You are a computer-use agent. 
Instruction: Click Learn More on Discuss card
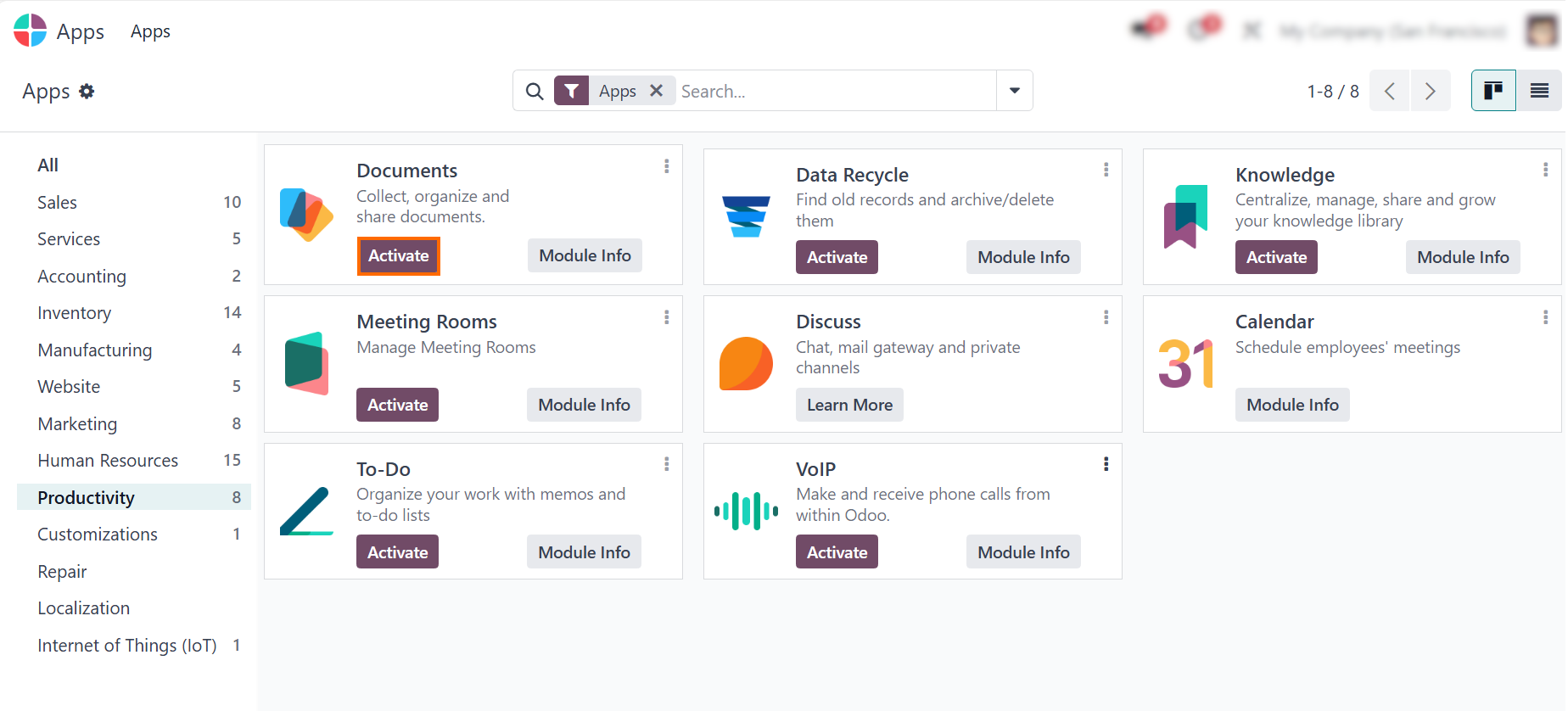(x=849, y=405)
